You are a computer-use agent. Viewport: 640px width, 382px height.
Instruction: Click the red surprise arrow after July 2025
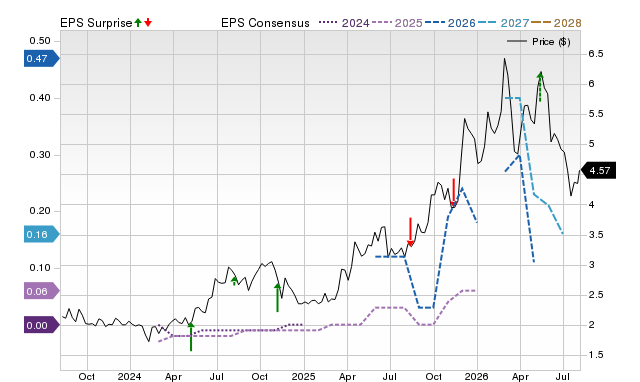tap(410, 232)
